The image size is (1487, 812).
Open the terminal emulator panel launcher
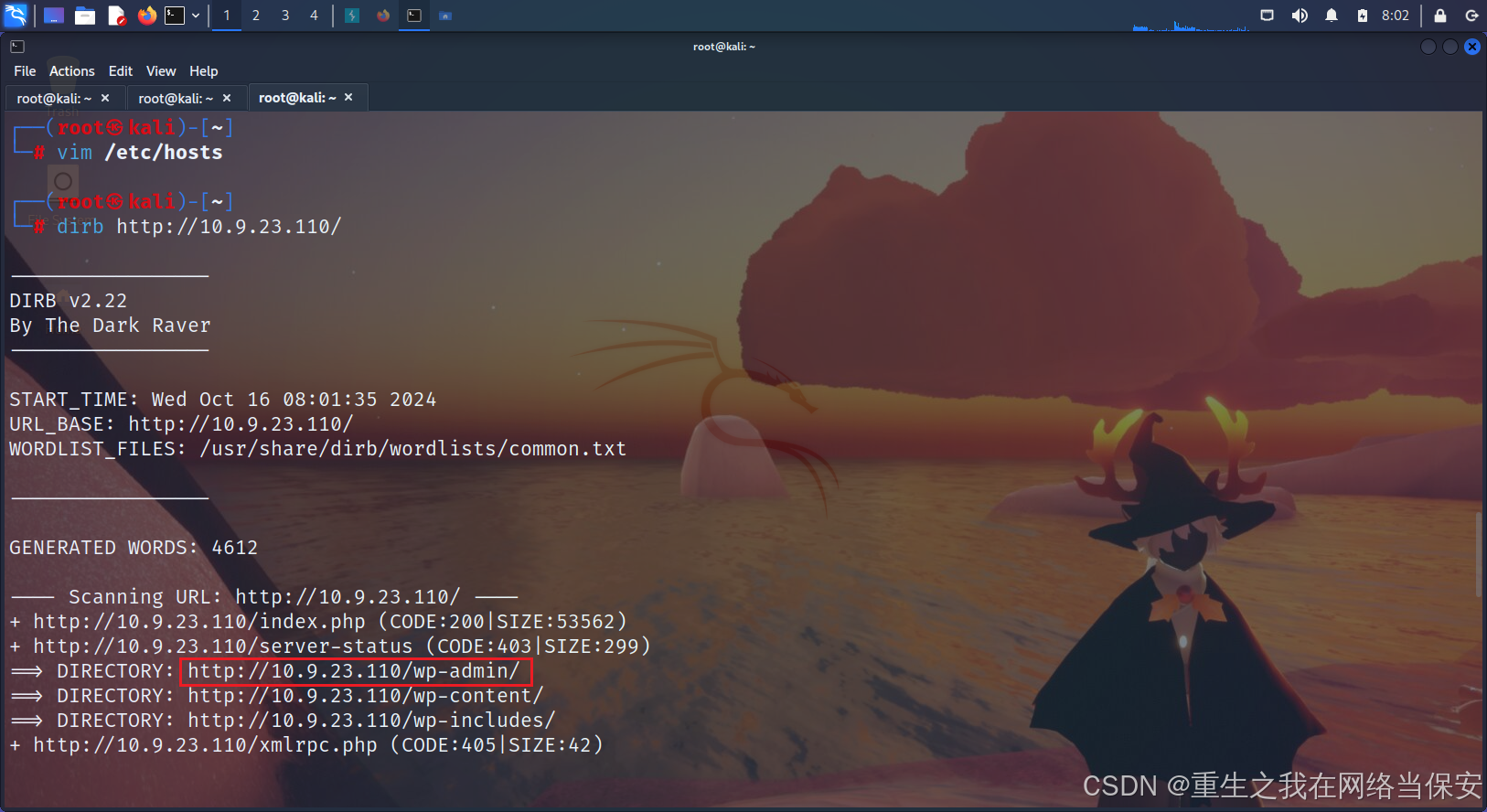[175, 16]
